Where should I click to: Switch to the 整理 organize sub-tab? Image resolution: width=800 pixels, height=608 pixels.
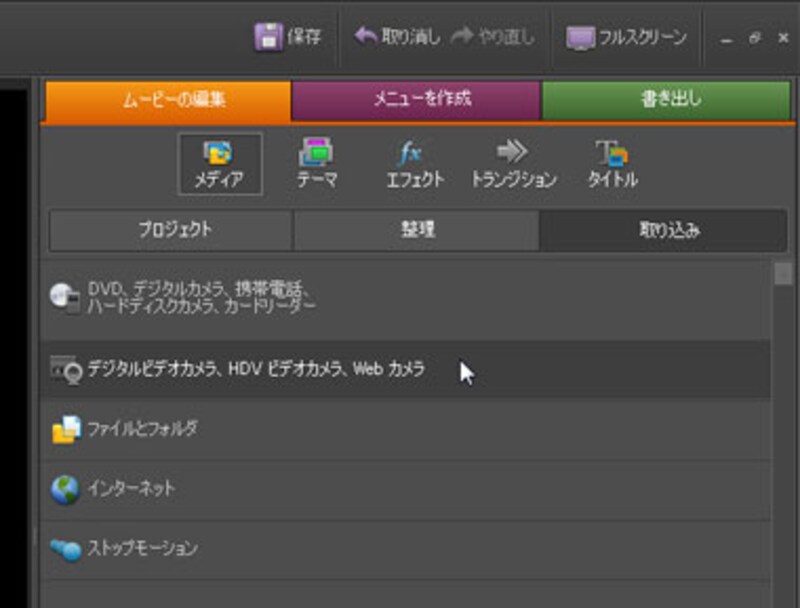click(416, 230)
